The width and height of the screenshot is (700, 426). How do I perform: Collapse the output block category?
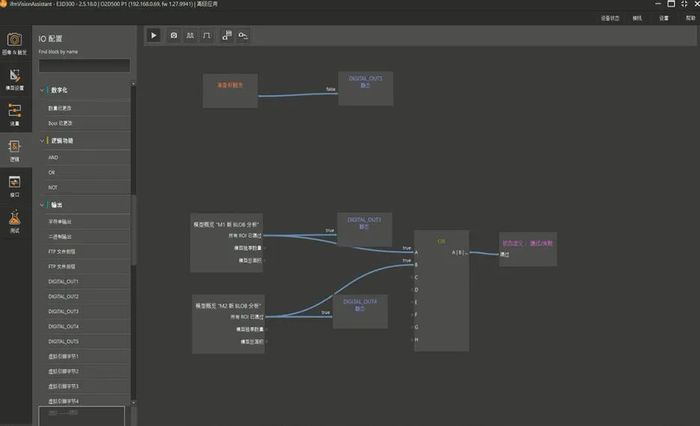[42, 204]
